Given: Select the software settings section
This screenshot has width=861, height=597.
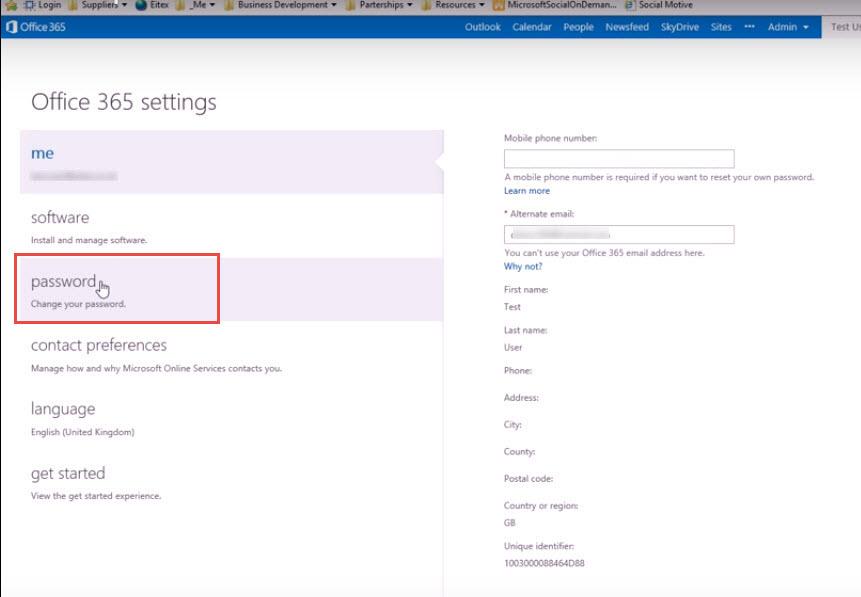Looking at the screenshot, I should (x=231, y=226).
